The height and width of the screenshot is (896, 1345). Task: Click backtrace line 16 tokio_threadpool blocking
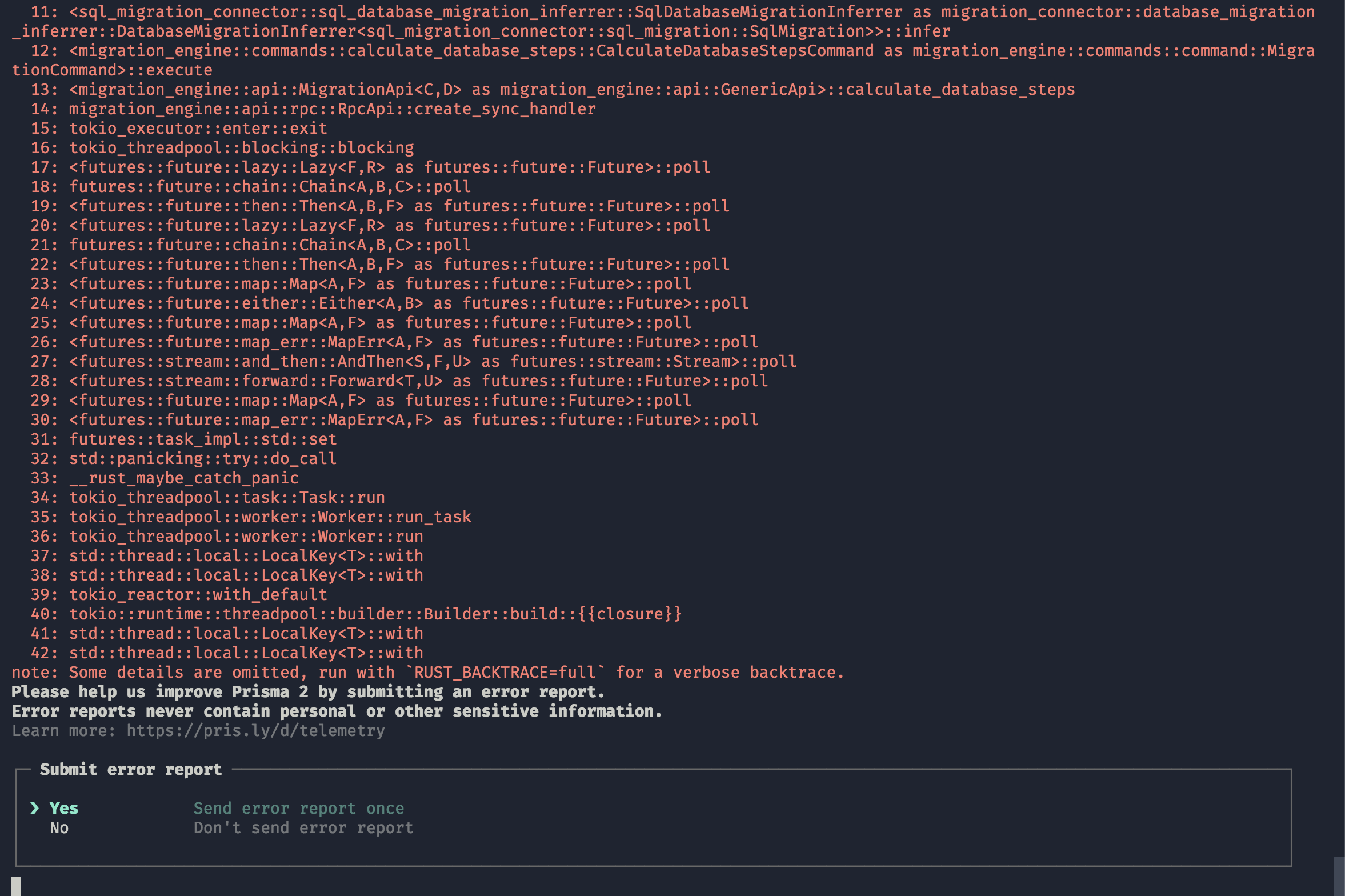click(241, 147)
